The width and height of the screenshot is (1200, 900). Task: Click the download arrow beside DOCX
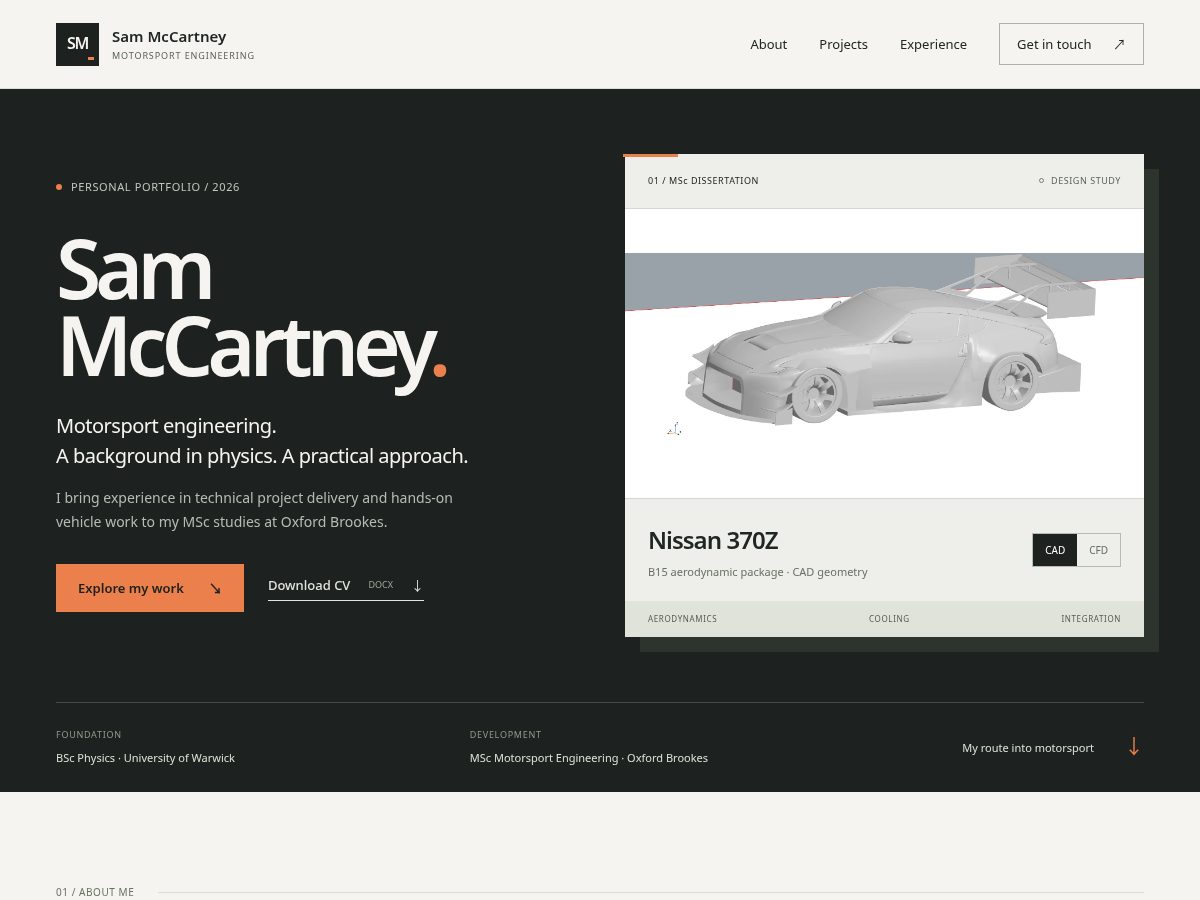click(417, 585)
